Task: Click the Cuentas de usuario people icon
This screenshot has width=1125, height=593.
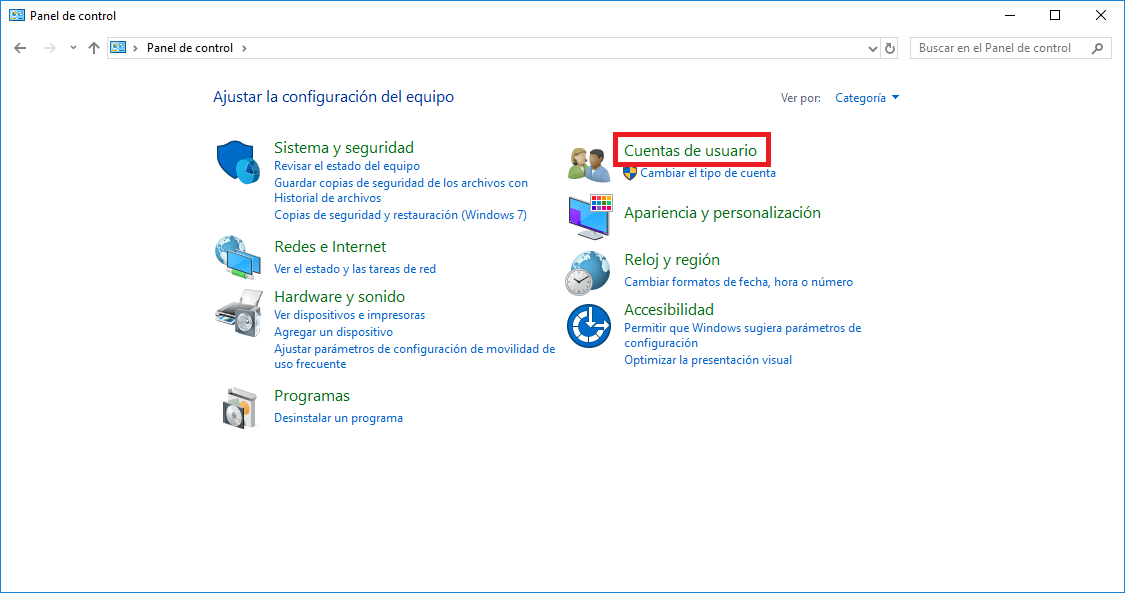Action: 589,165
